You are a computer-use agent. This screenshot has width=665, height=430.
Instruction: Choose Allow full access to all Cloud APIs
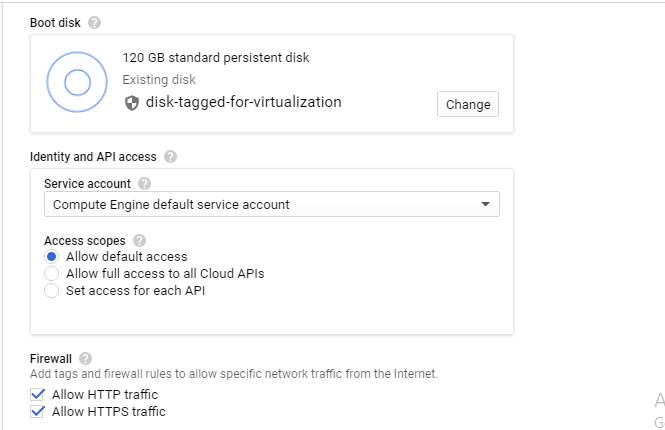click(x=52, y=273)
